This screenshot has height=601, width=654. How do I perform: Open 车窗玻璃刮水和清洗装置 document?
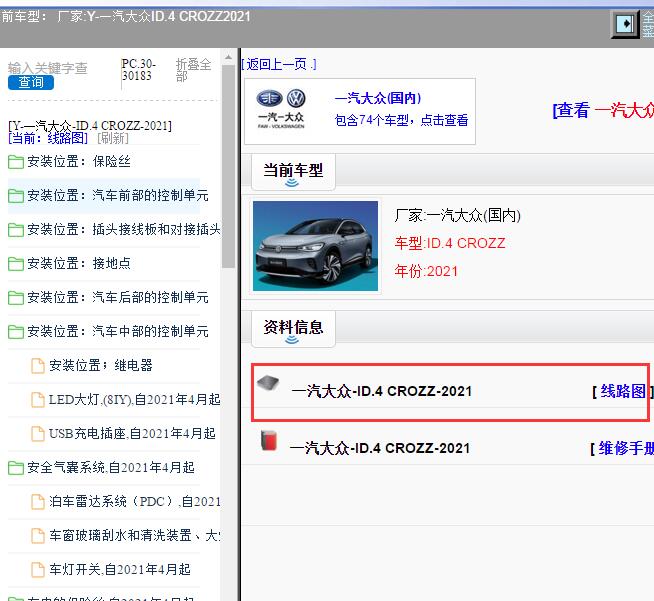tap(135, 536)
